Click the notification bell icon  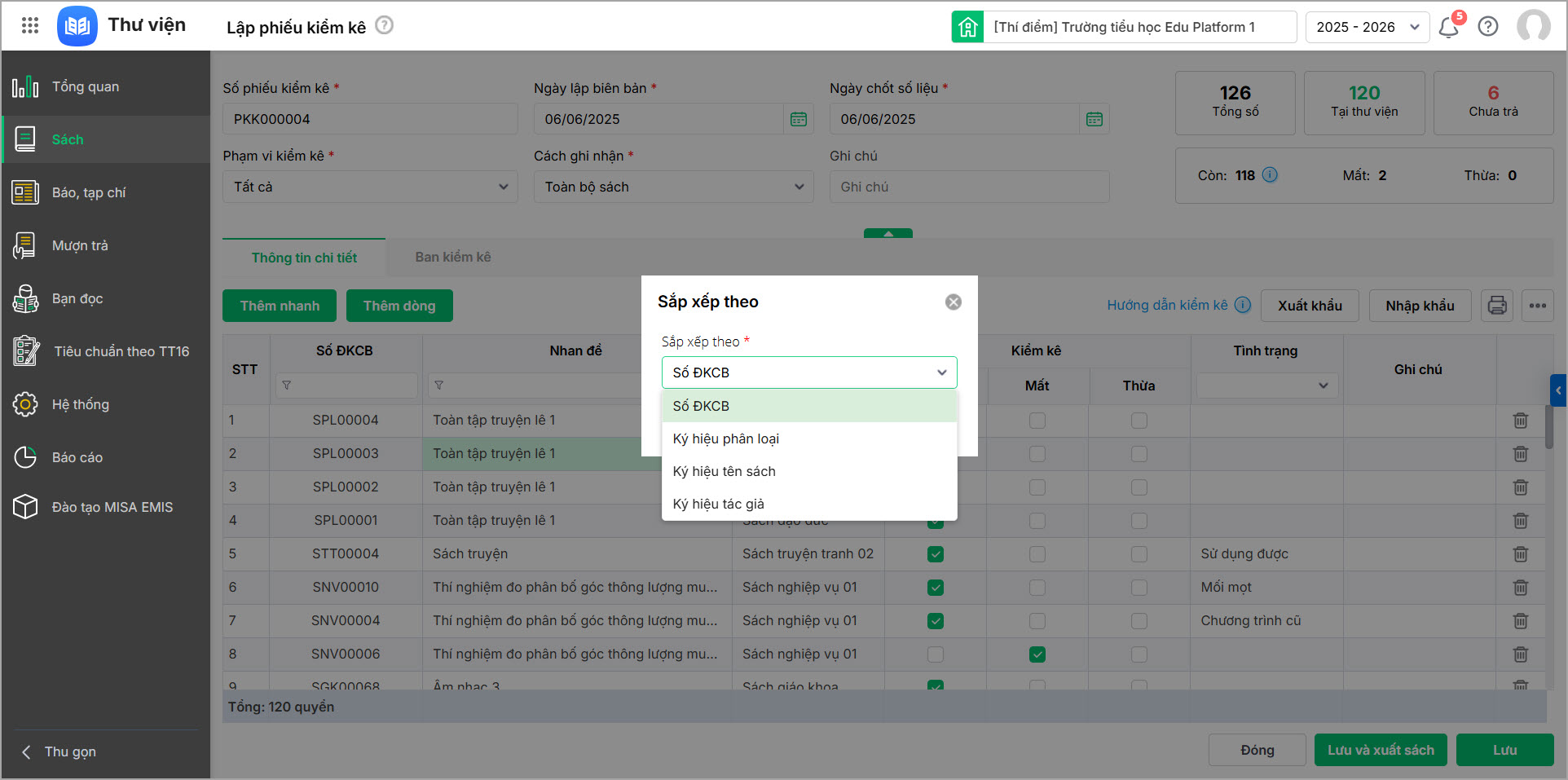point(1448,27)
